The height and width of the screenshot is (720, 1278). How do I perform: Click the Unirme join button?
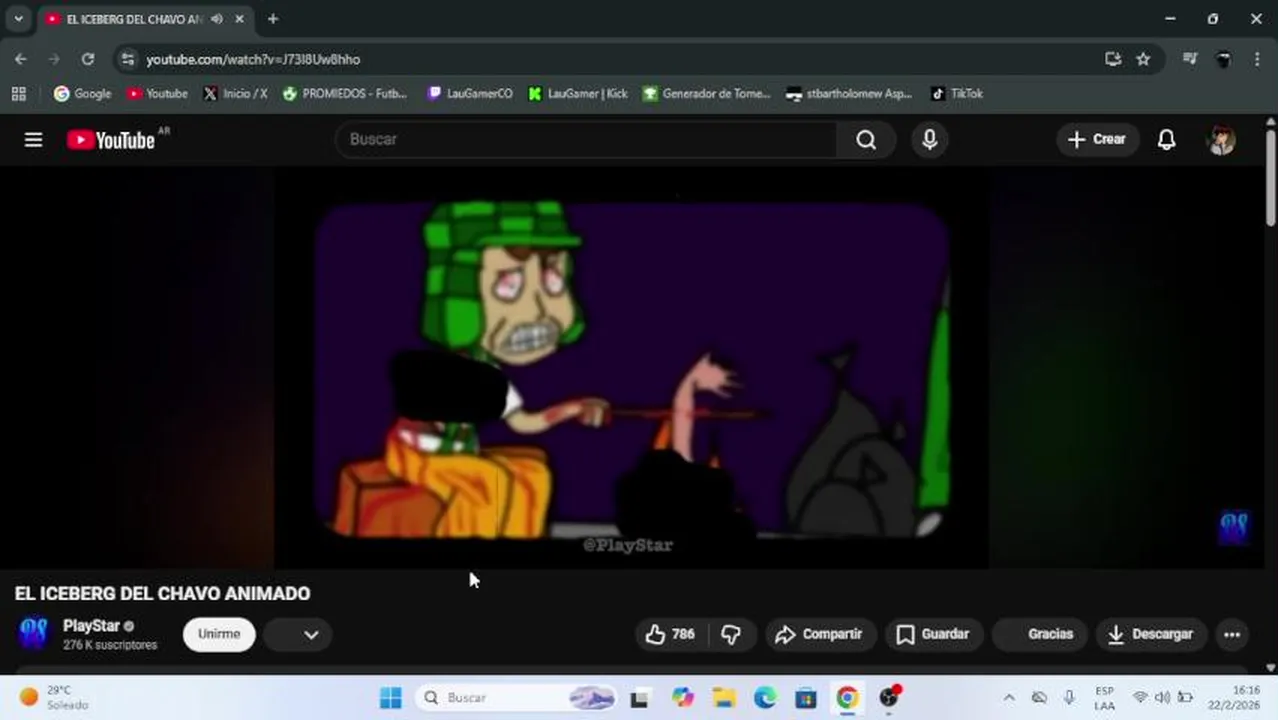click(x=219, y=634)
